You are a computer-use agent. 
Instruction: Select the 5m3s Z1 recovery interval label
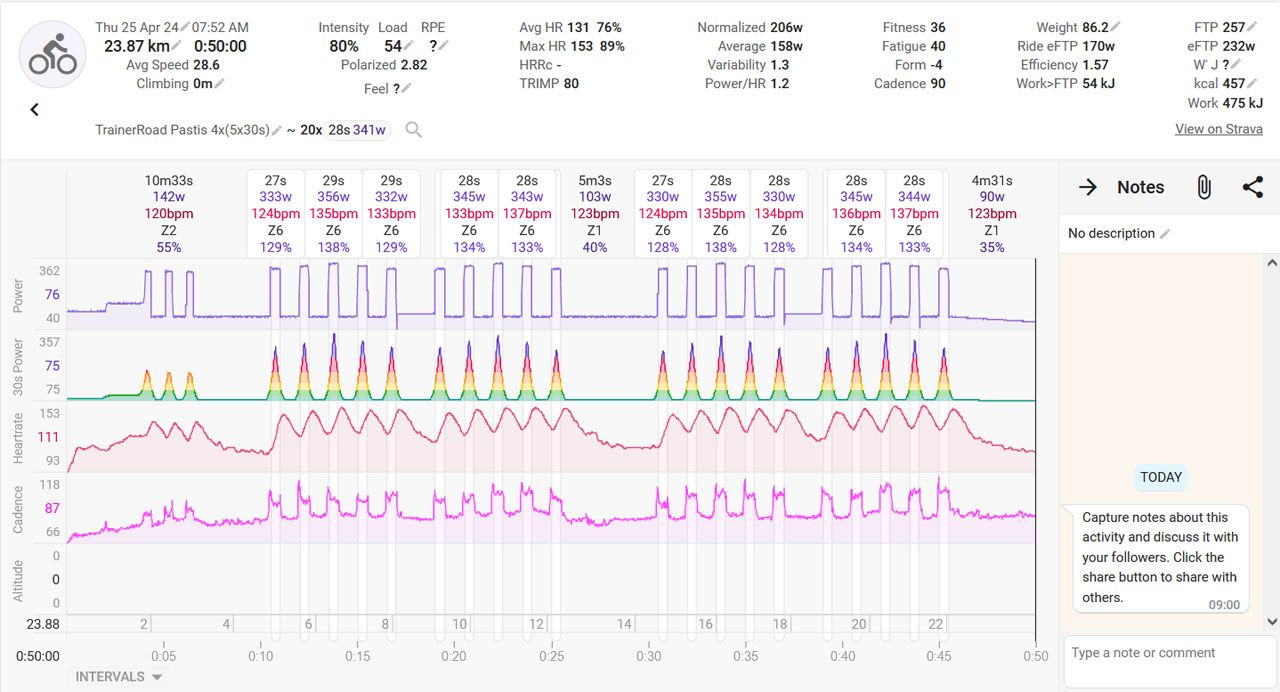pyautogui.click(x=594, y=214)
